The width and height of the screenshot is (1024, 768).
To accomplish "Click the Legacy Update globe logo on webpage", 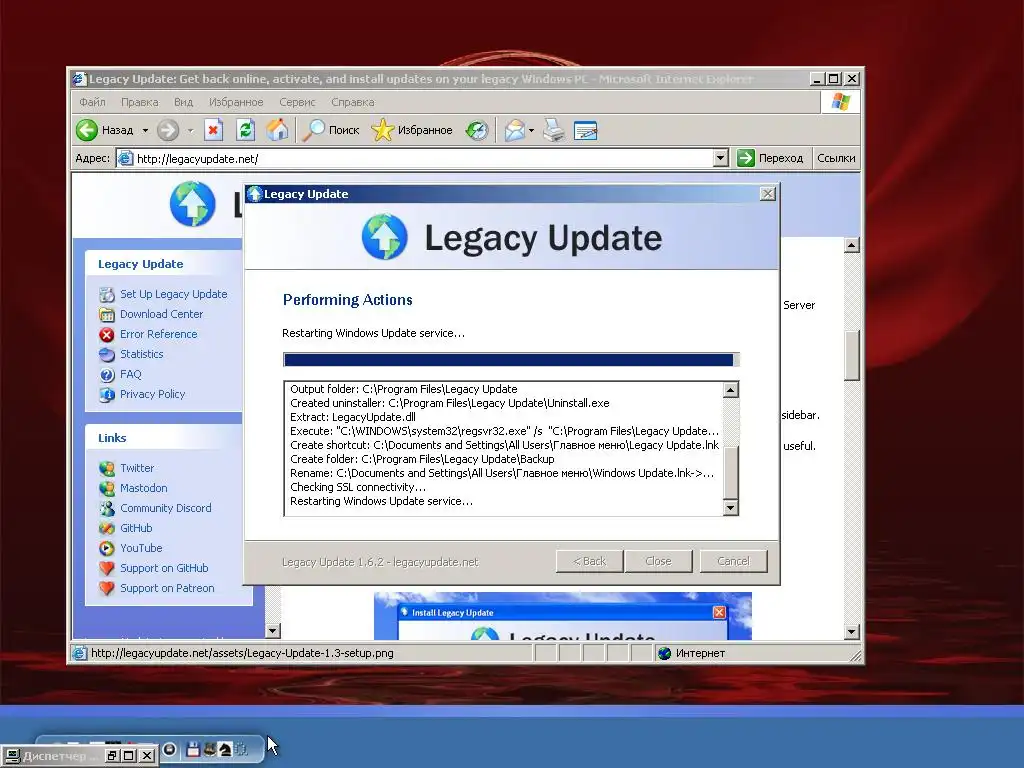I will (x=193, y=204).
